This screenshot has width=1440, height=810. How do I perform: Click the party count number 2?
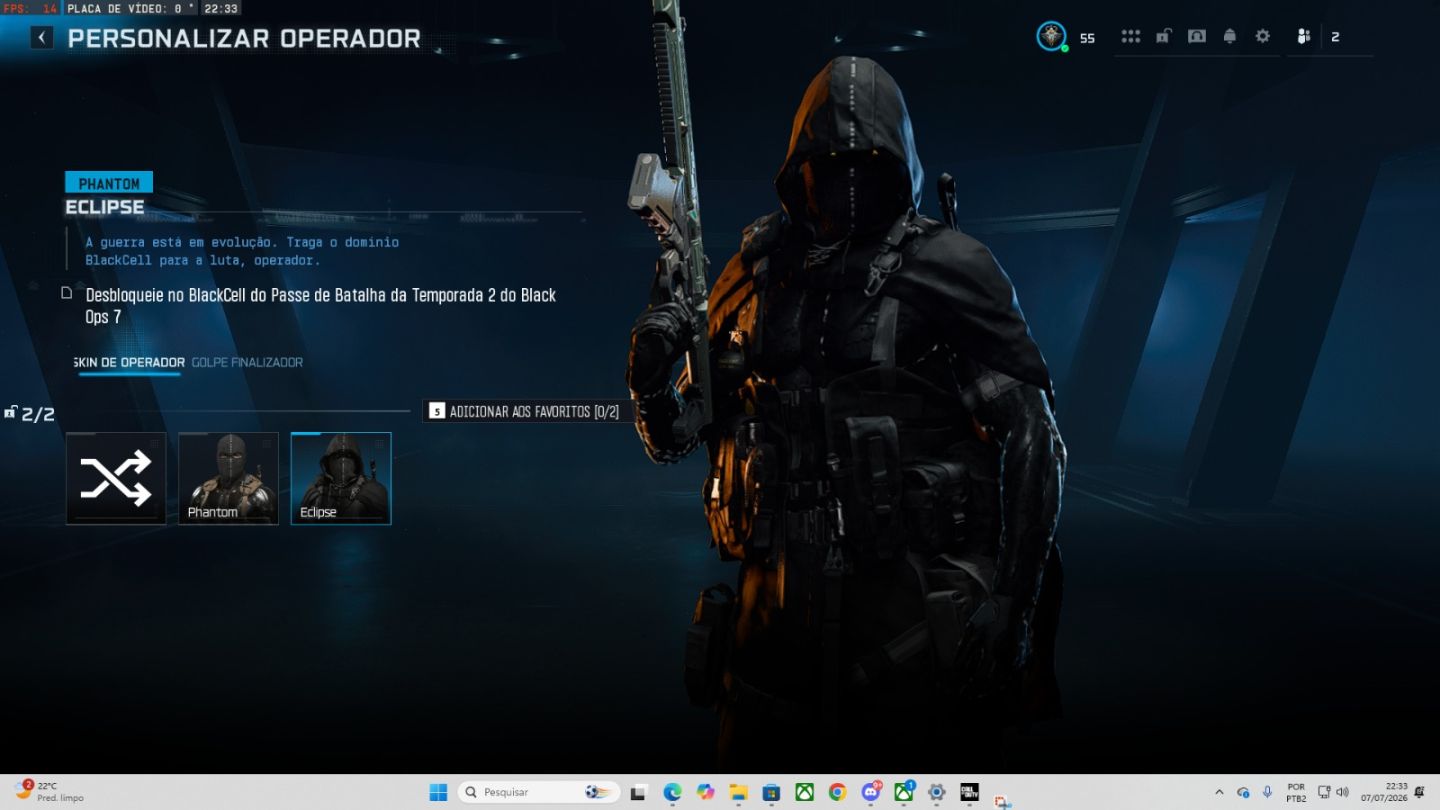click(x=1335, y=37)
